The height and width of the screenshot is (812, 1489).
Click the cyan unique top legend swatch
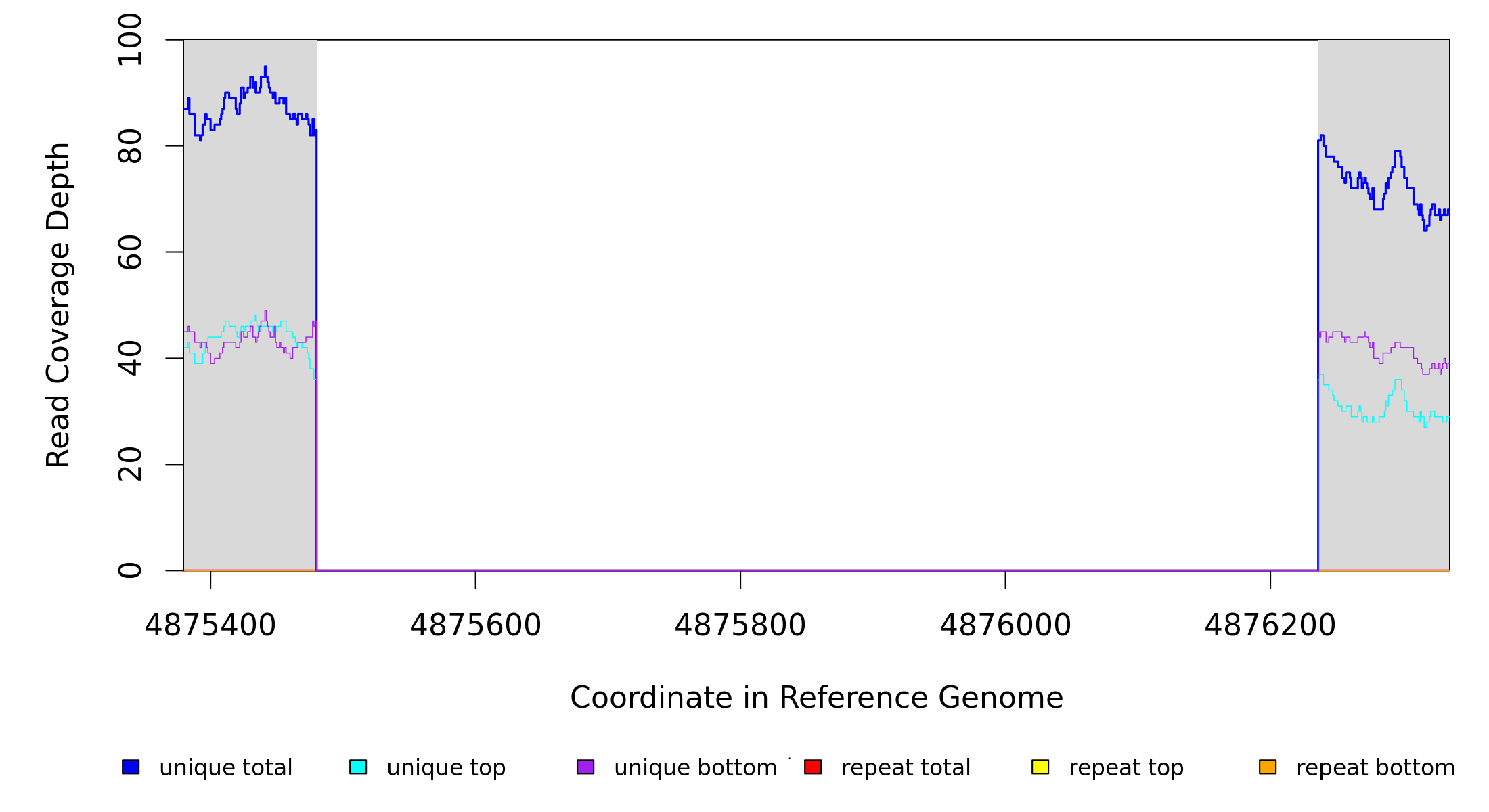[x=358, y=767]
